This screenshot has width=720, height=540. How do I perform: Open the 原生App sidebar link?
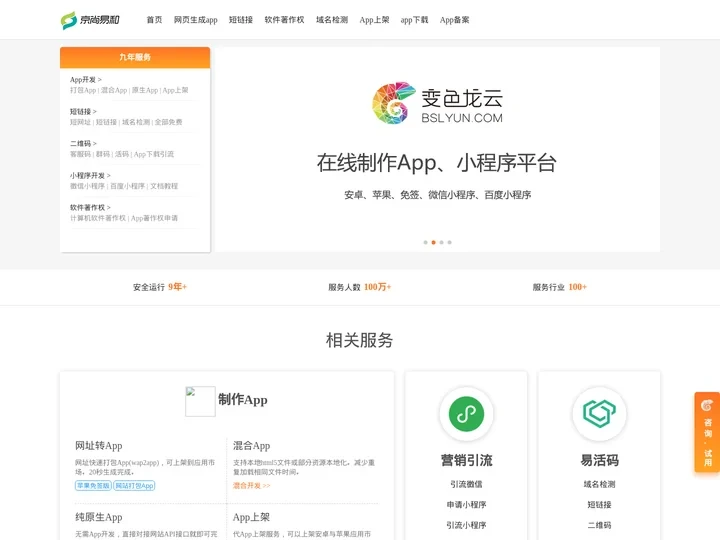pos(145,90)
